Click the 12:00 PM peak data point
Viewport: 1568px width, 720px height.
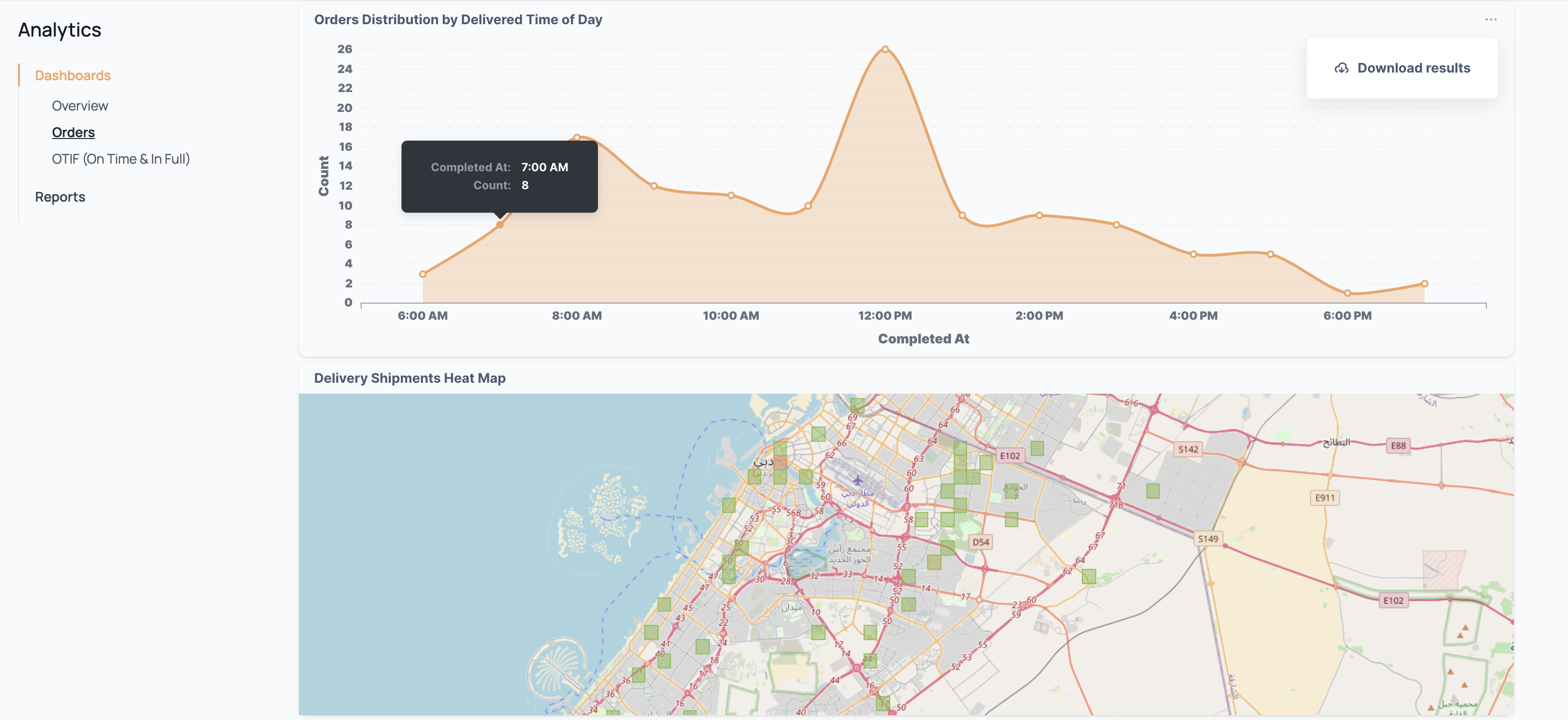(885, 49)
